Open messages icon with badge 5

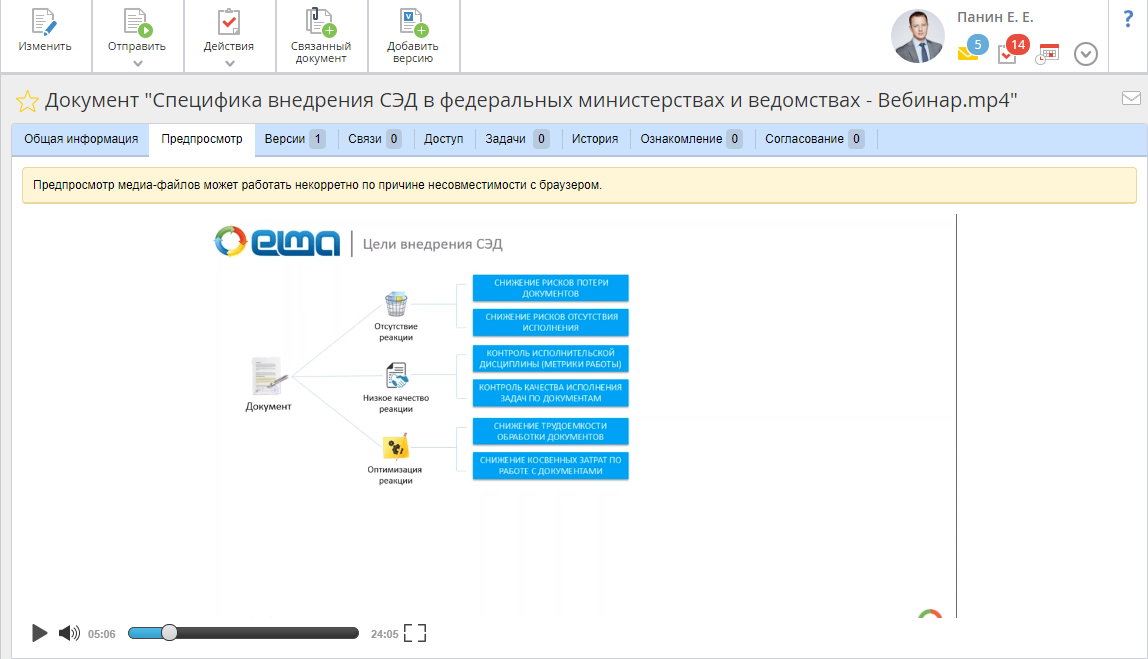point(972,48)
